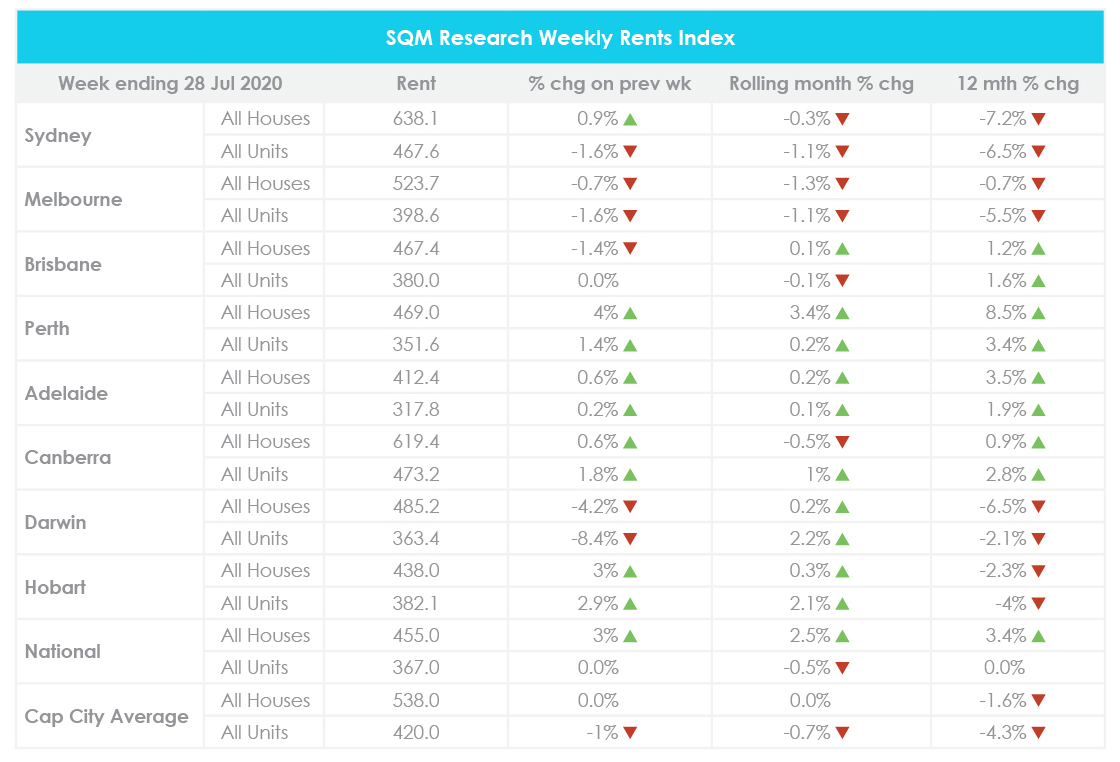The height and width of the screenshot is (762, 1120).
Task: Click Perth All Units rent 351.6
Action: coord(416,345)
